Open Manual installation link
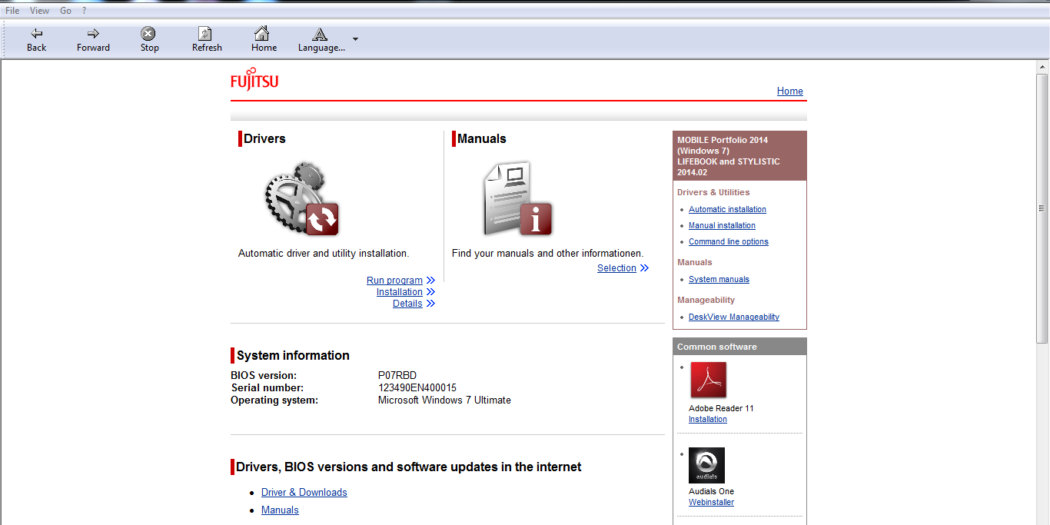This screenshot has height=525, width=1050. [722, 226]
